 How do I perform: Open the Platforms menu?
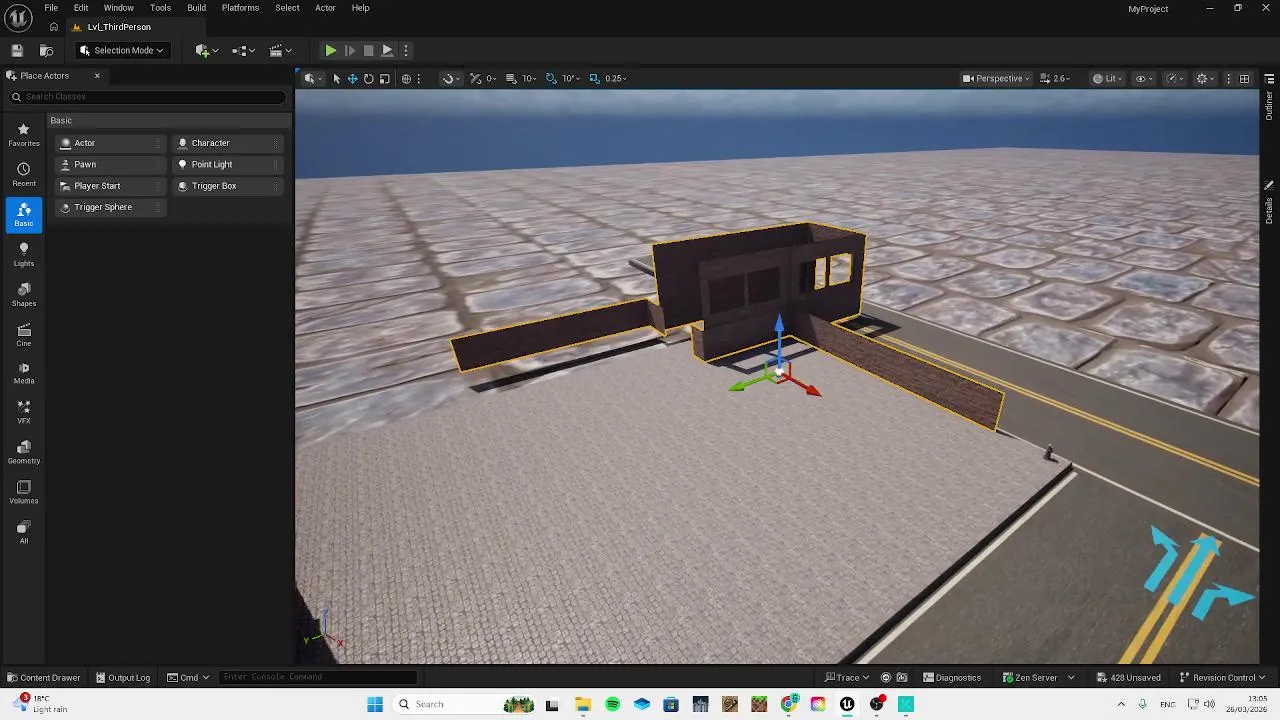pos(240,8)
